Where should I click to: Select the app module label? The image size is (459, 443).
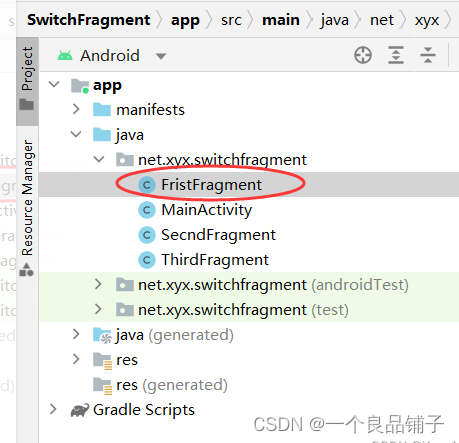(107, 86)
